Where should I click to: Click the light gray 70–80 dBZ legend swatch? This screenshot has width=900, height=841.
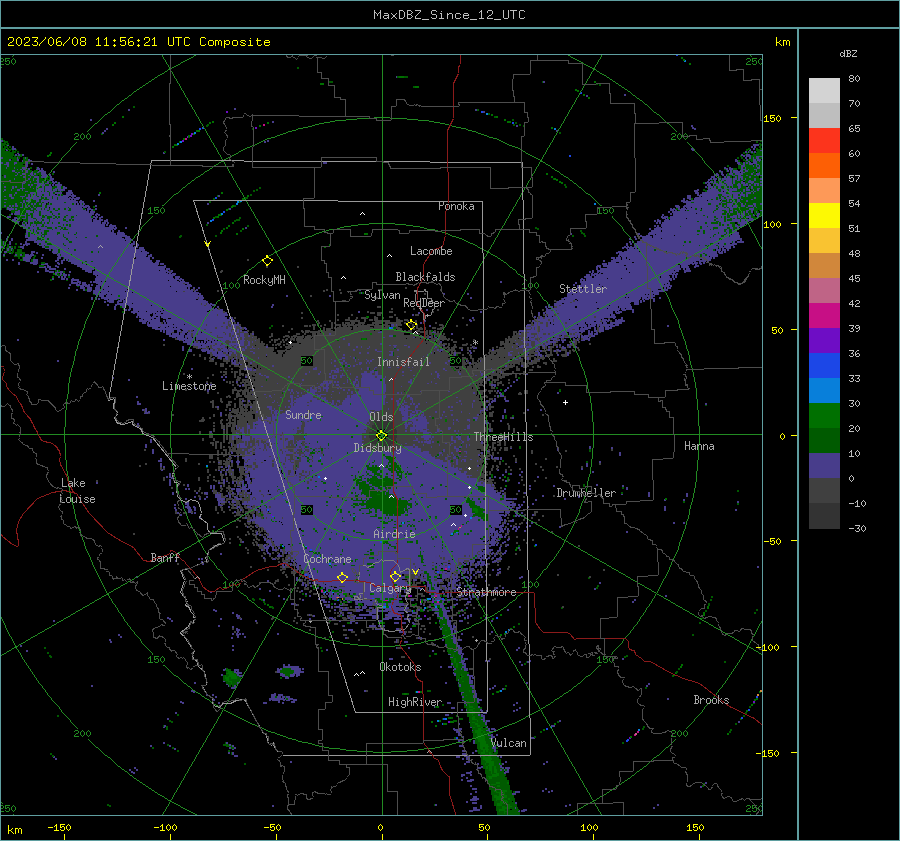824,91
